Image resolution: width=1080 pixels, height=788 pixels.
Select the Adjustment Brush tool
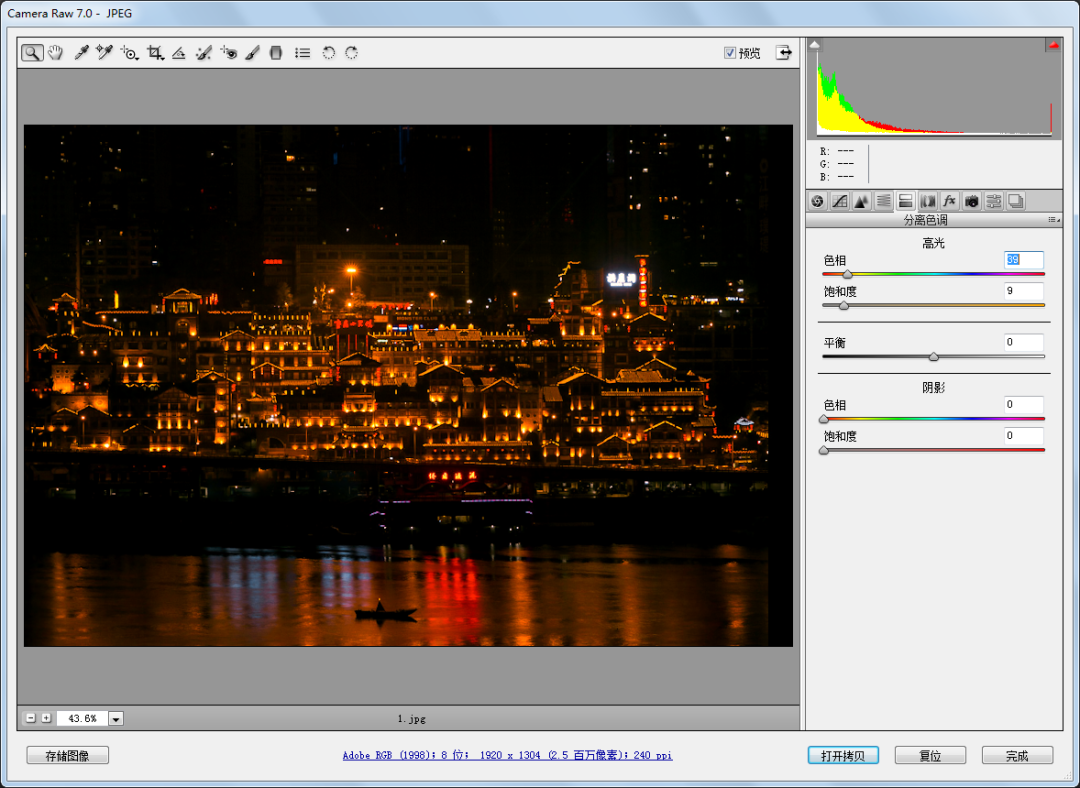click(x=252, y=52)
